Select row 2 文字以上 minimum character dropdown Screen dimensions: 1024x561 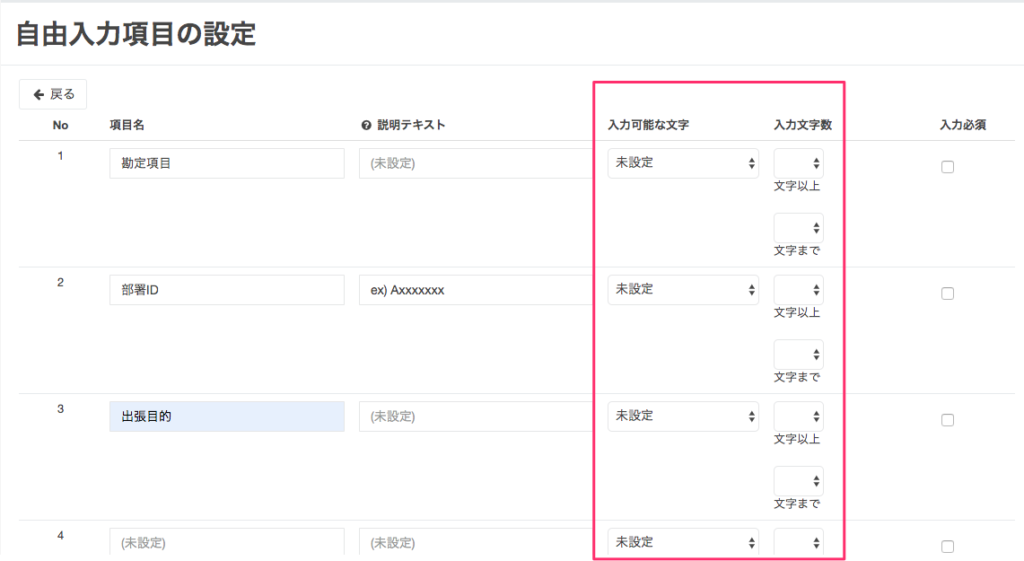798,290
